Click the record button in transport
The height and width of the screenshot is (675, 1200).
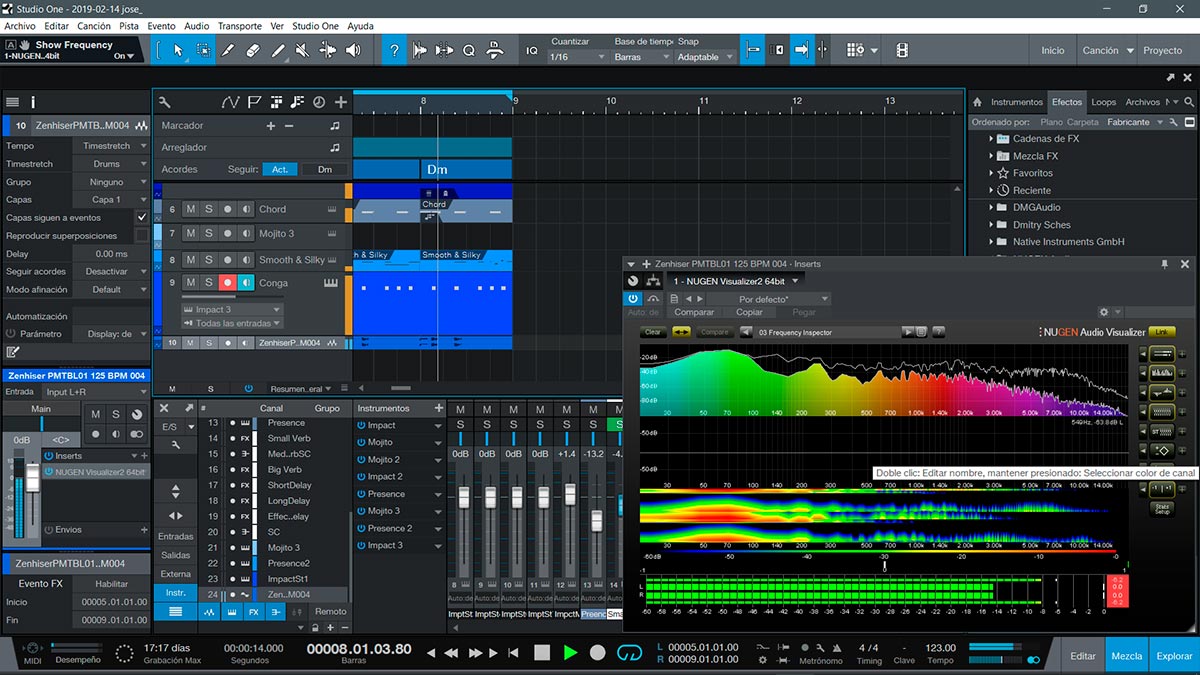[598, 652]
